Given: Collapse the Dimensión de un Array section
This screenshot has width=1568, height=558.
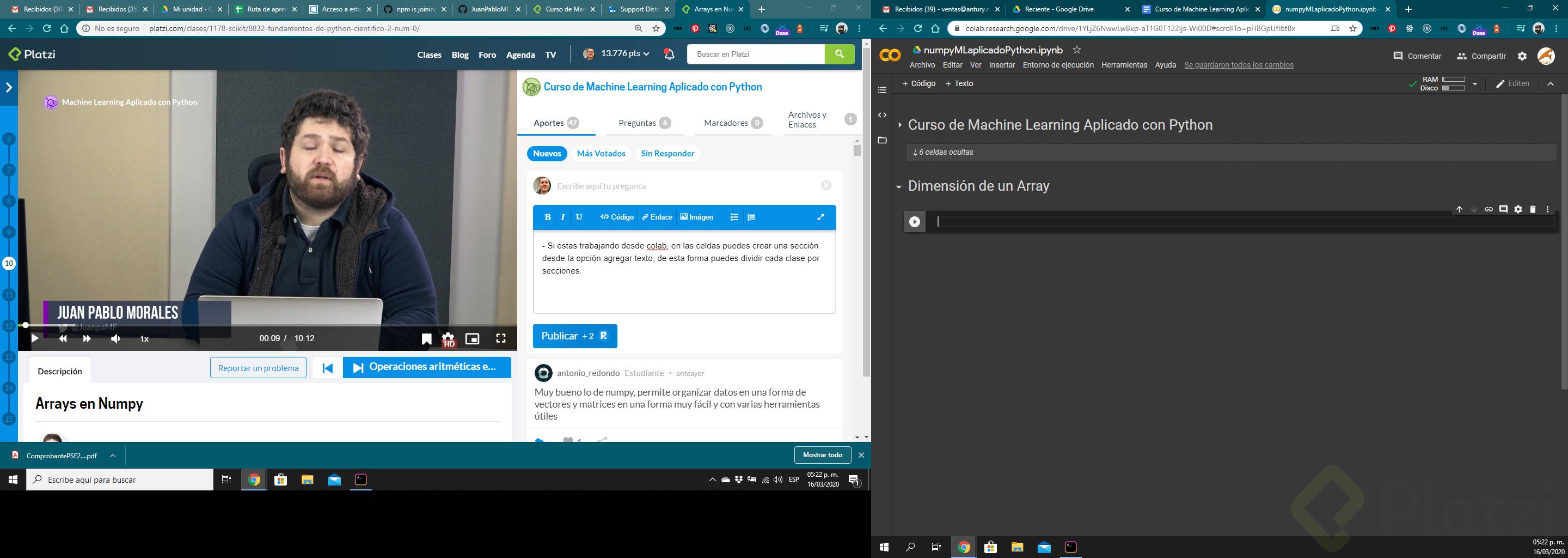Looking at the screenshot, I should [898, 186].
